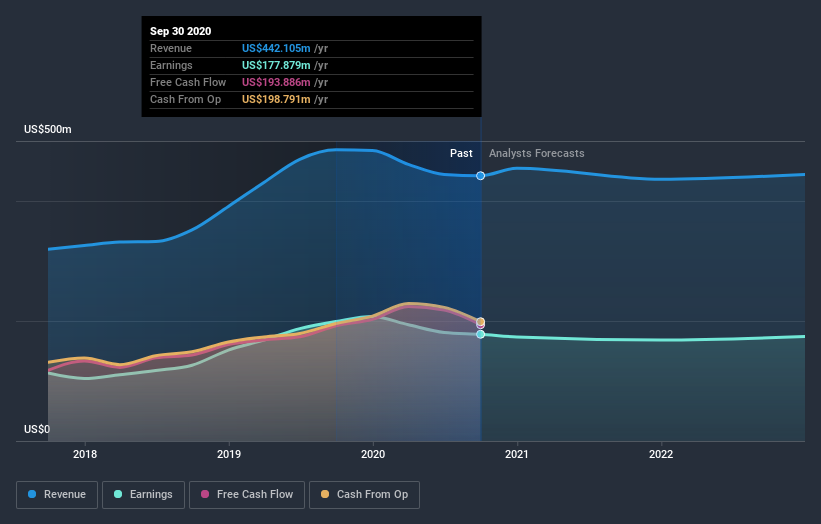Viewport: 821px width, 524px height.
Task: Click the 2022 x-axis label
Action: coord(661,454)
